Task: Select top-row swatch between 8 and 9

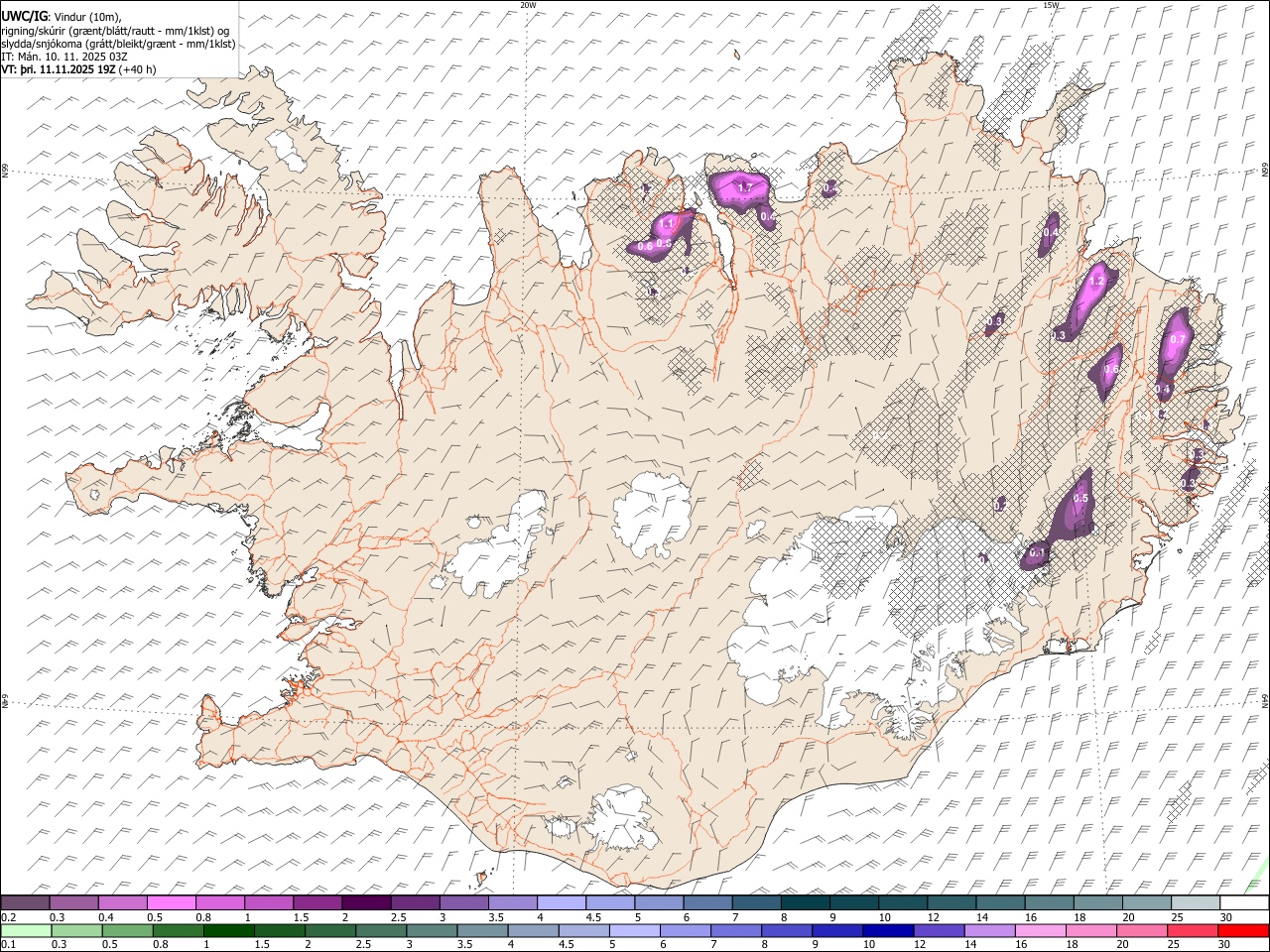Action: point(805,903)
